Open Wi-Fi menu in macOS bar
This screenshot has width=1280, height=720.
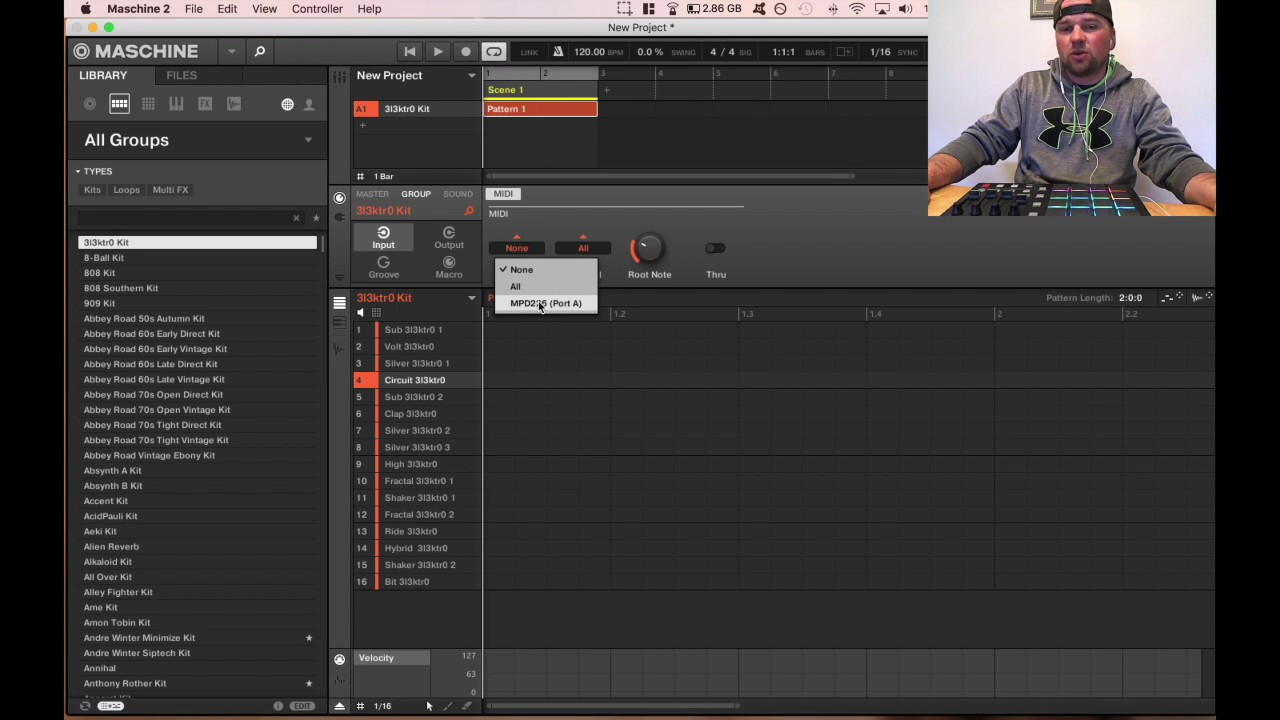(857, 9)
